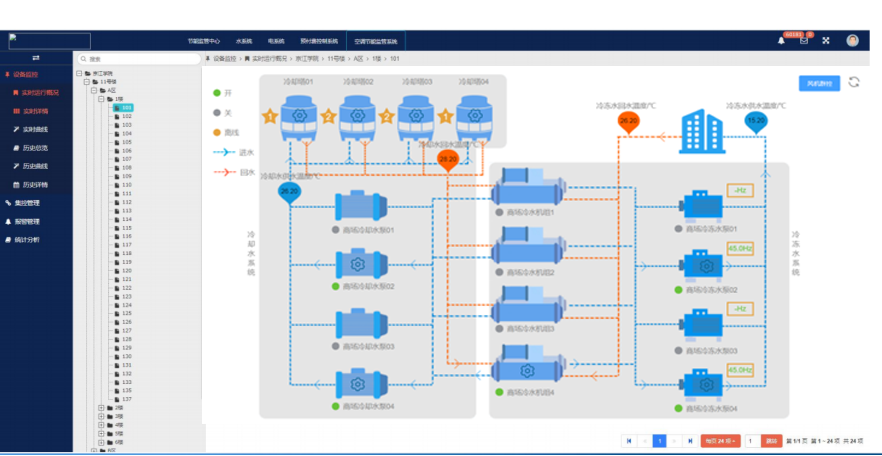Open the 每页 24 项 page-size dropdown

click(719, 441)
